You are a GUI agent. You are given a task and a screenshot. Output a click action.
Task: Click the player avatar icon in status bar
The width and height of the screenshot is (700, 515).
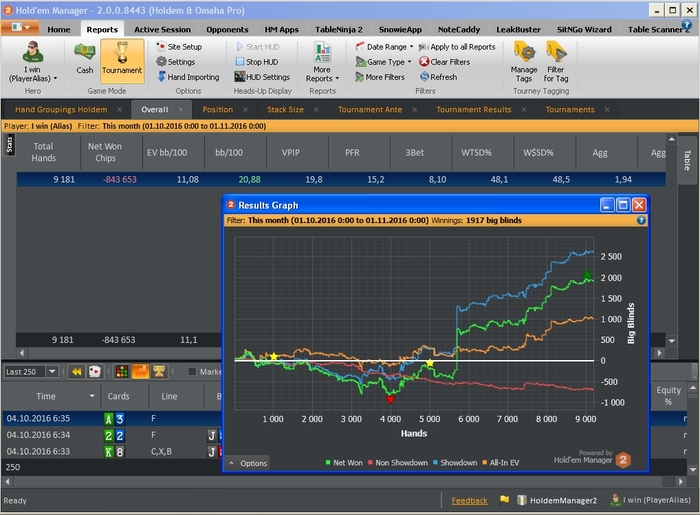(616, 499)
